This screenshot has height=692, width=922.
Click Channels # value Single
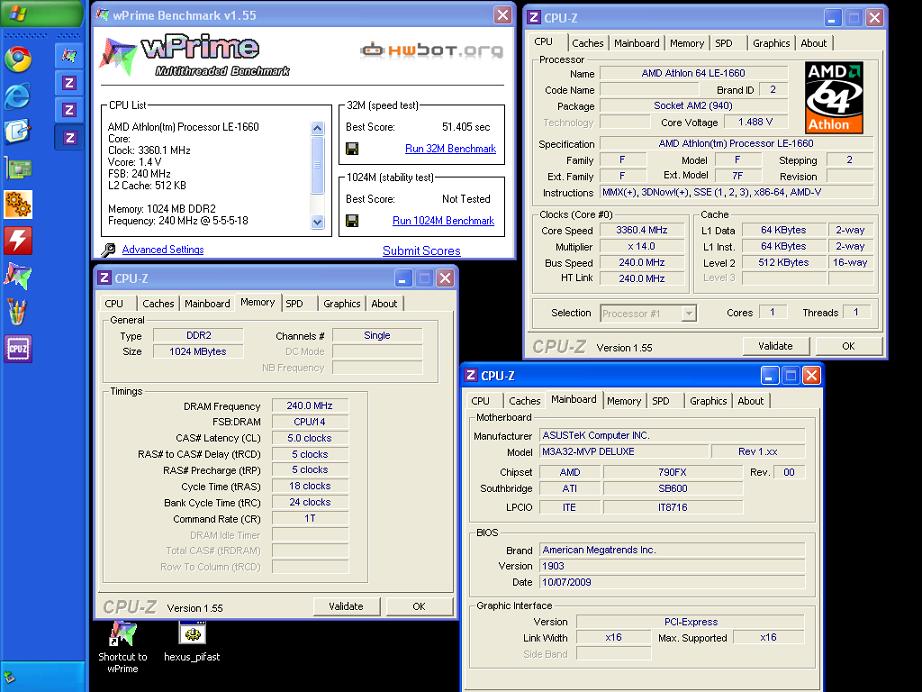tap(377, 335)
